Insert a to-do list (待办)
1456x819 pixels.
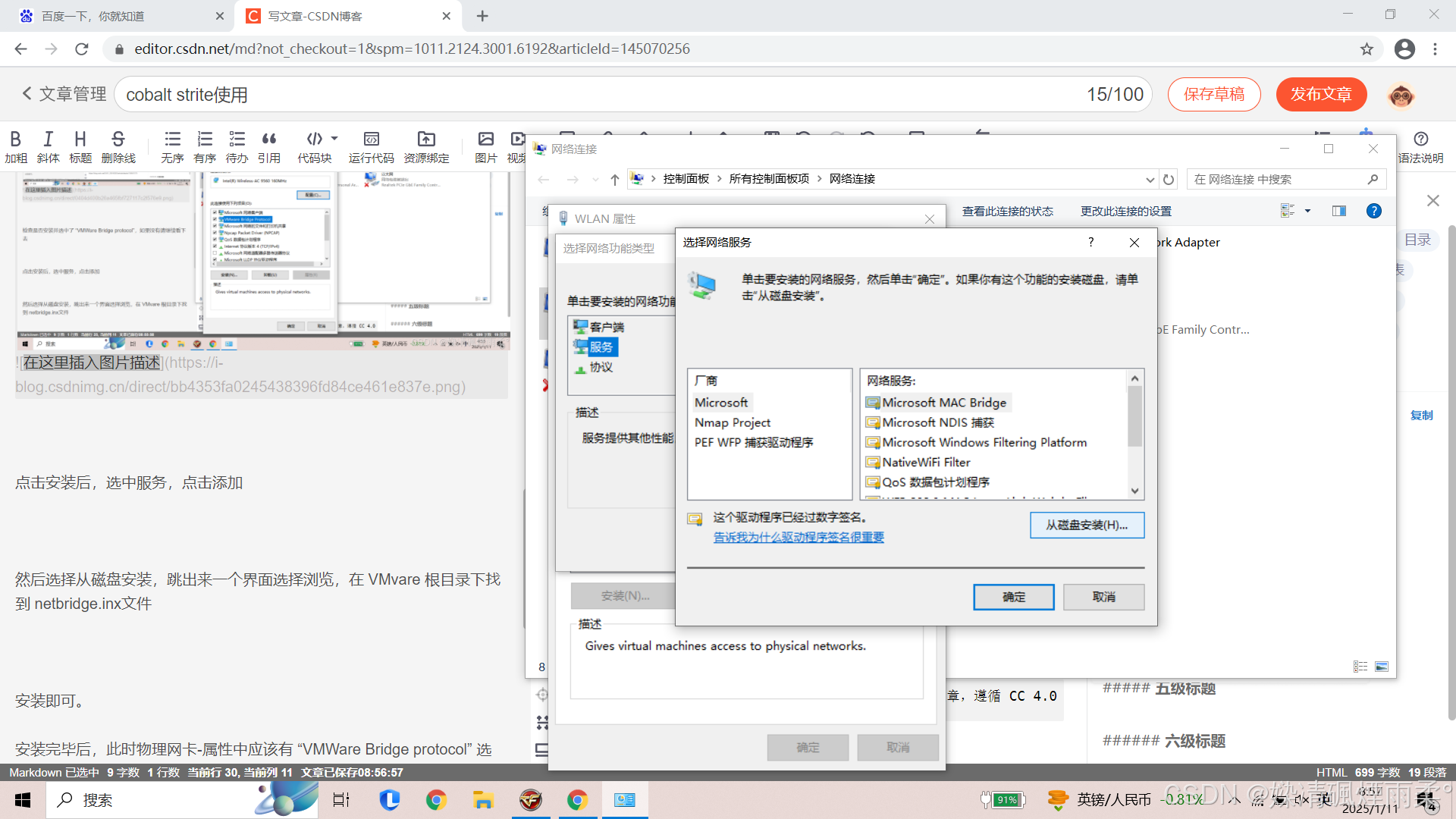[237, 140]
